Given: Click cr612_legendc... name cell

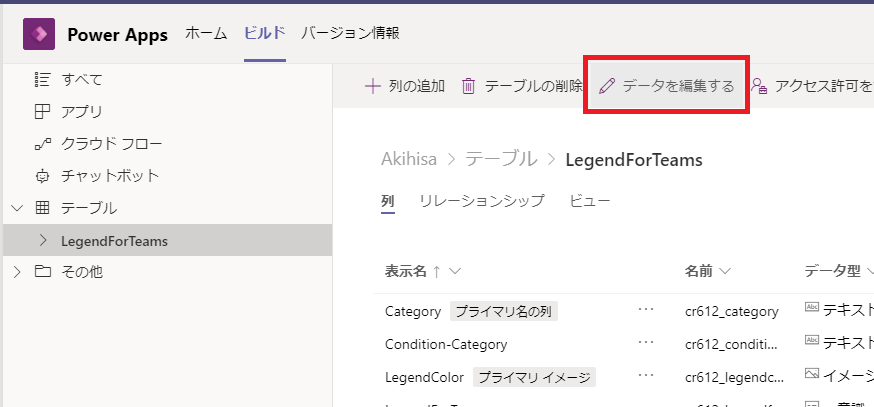Looking at the screenshot, I should (x=735, y=377).
